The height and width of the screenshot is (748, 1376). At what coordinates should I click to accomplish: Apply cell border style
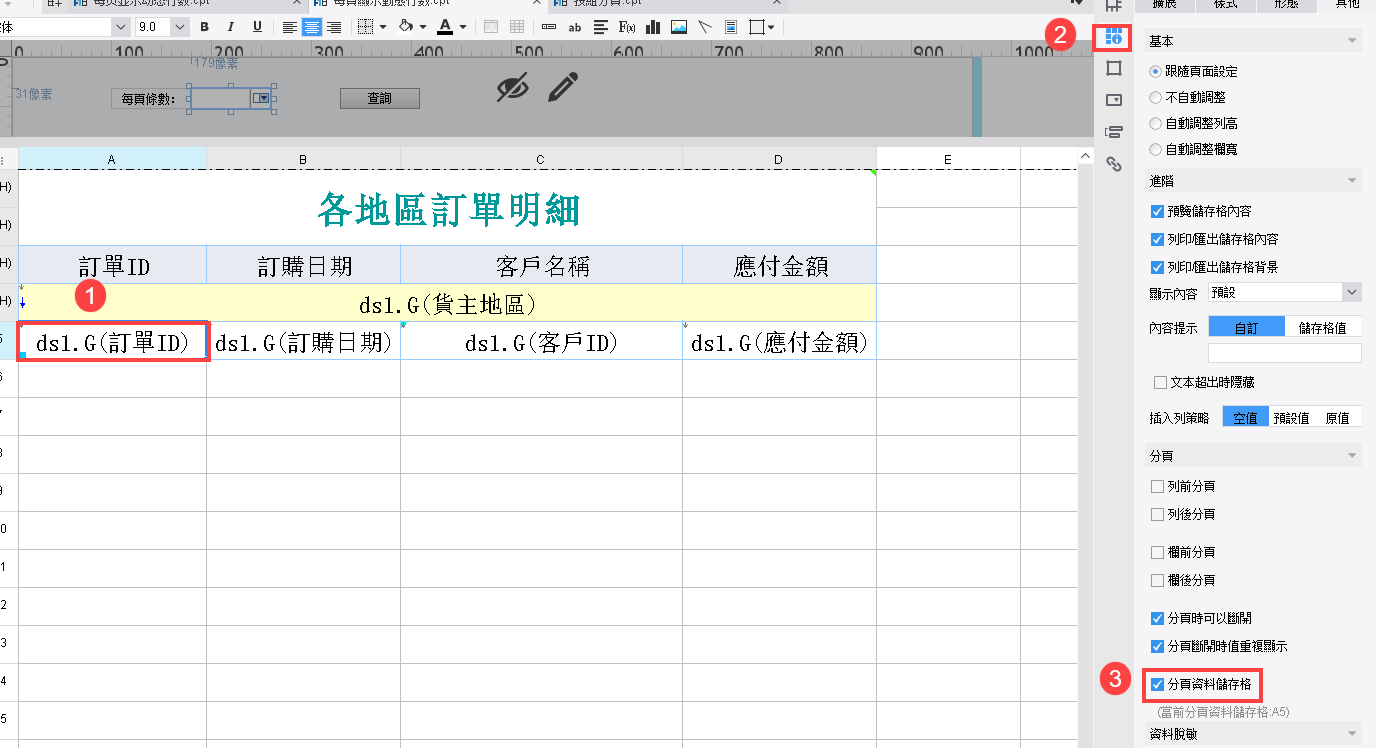(x=366, y=27)
